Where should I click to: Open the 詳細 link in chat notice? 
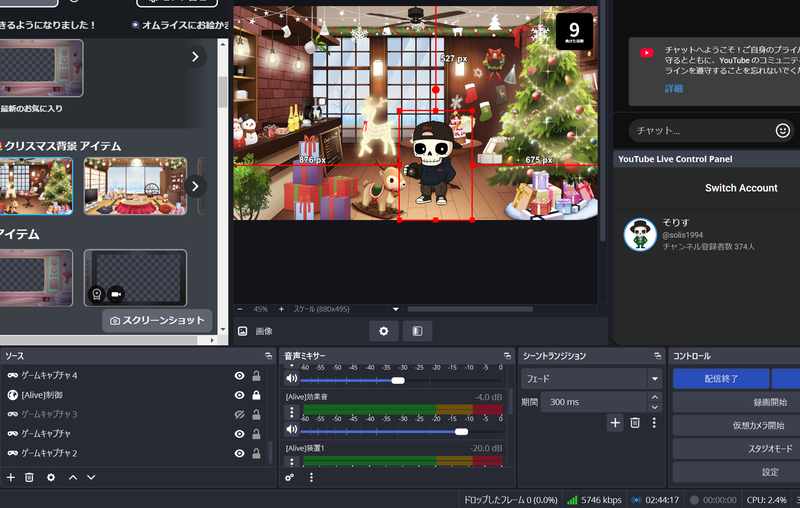(x=673, y=89)
